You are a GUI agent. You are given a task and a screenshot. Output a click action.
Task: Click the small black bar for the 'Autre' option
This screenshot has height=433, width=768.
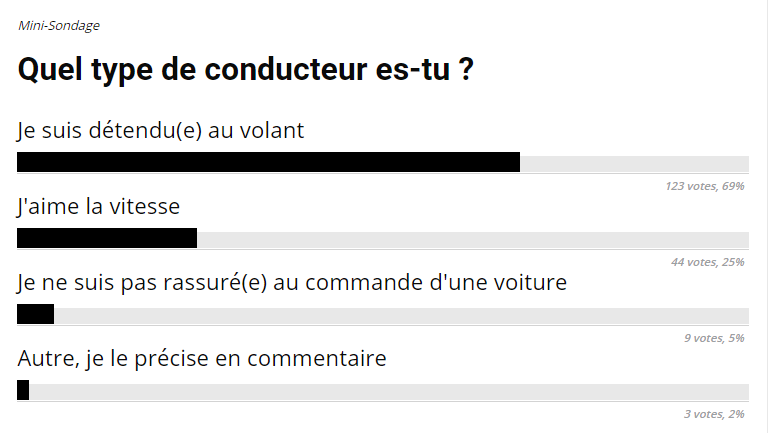(x=23, y=391)
